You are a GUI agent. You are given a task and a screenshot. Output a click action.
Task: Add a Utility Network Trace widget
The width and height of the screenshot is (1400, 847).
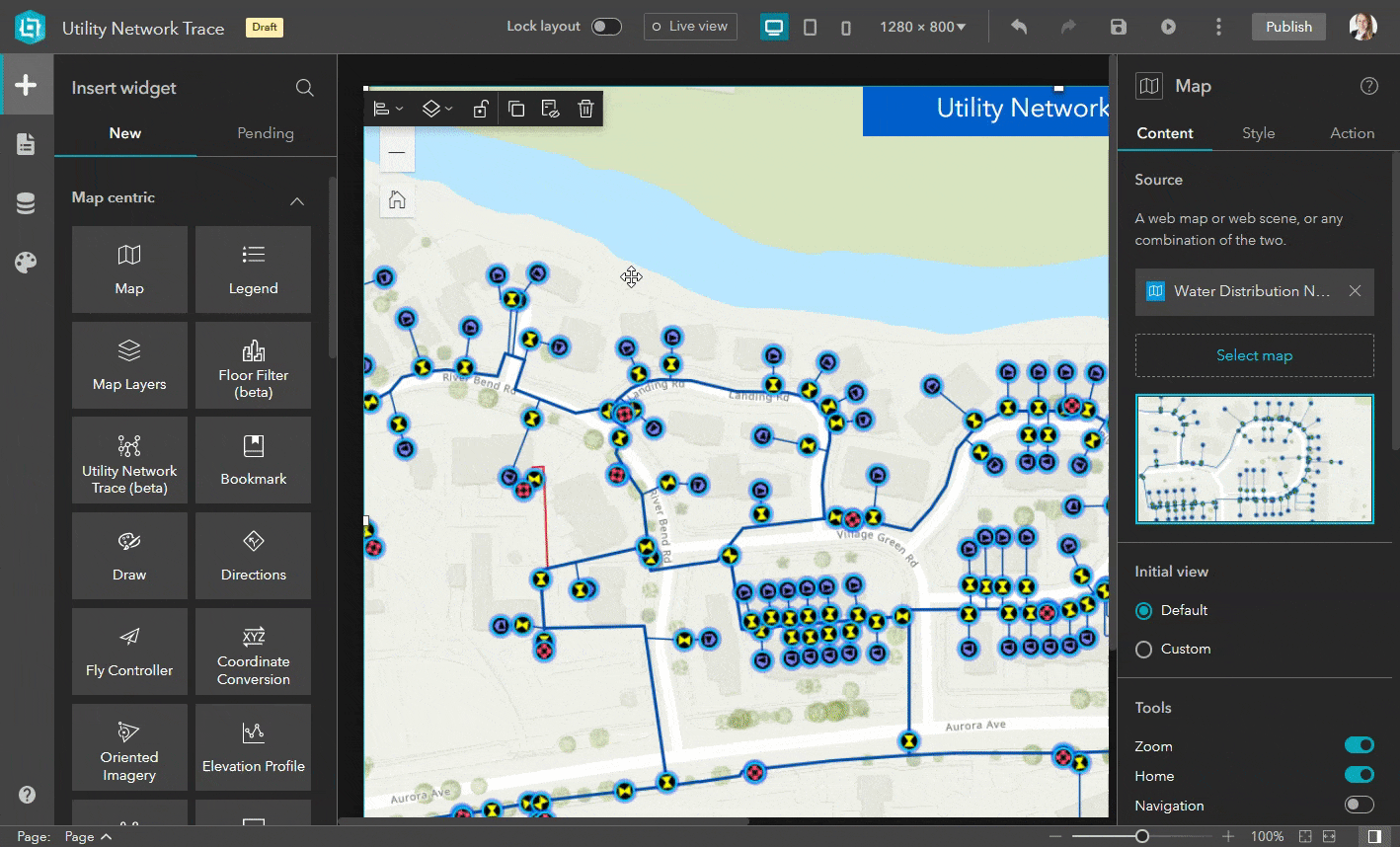pos(129,460)
